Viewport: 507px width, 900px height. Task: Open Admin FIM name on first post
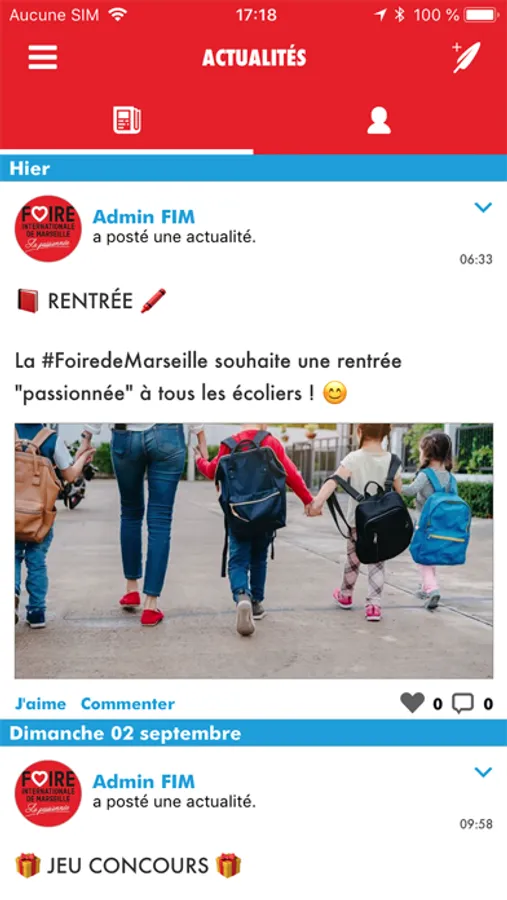(x=144, y=217)
